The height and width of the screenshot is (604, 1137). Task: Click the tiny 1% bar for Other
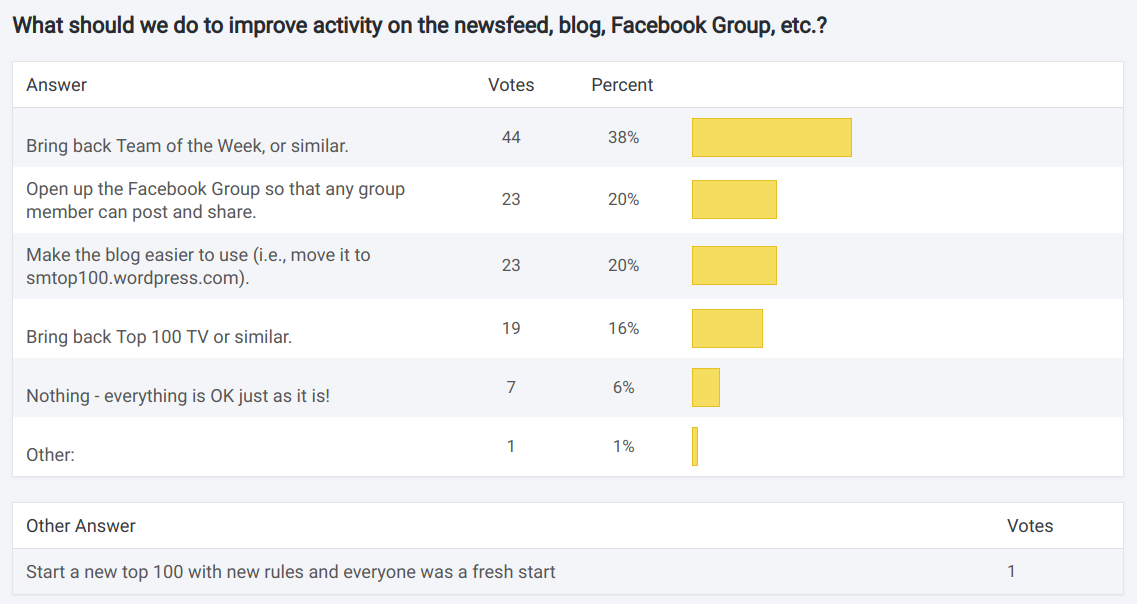[x=695, y=447]
